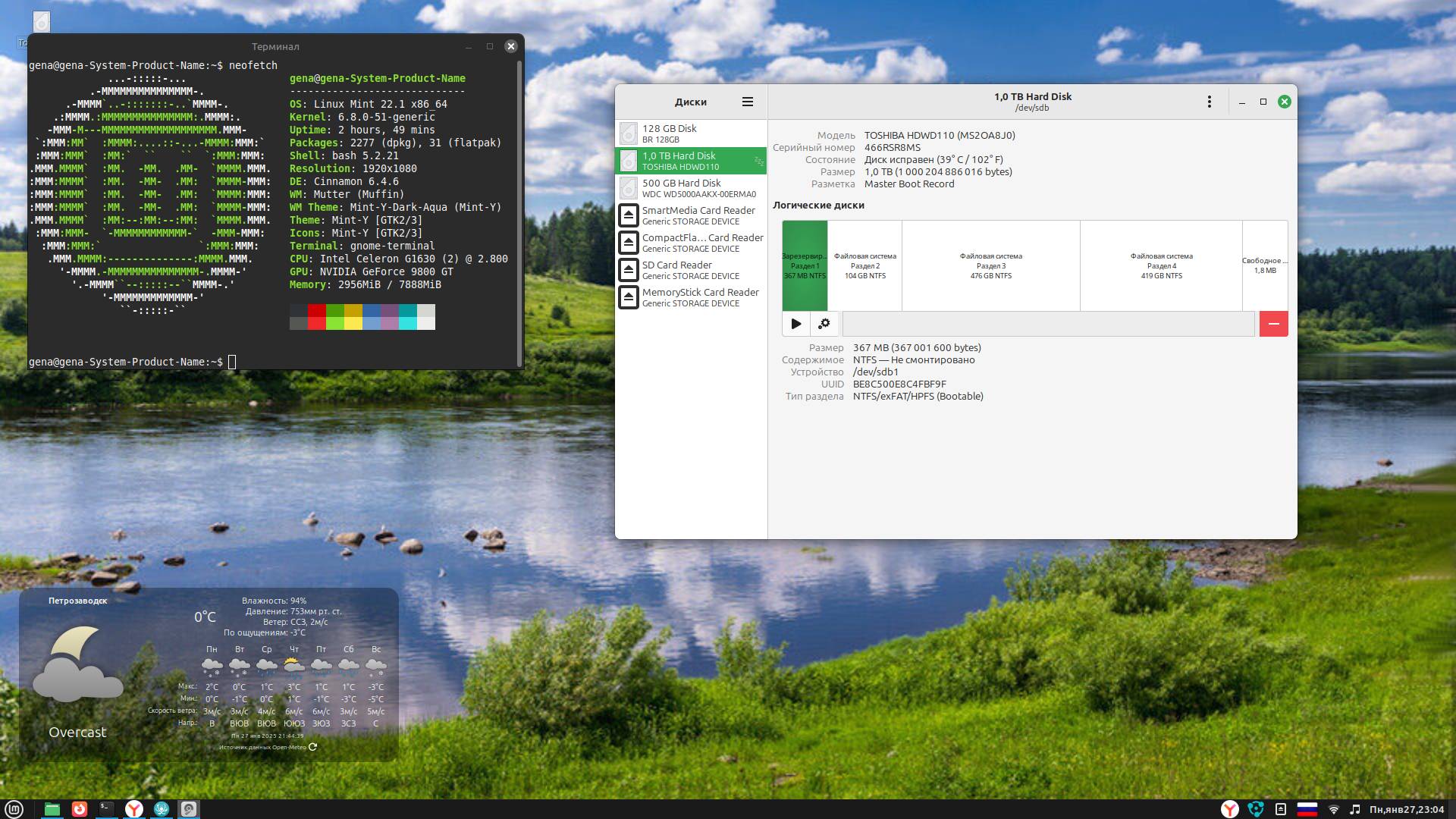The image size is (1456, 819).
Task: Click the eject icon next to SD Card Reader
Action: pyautogui.click(x=629, y=270)
